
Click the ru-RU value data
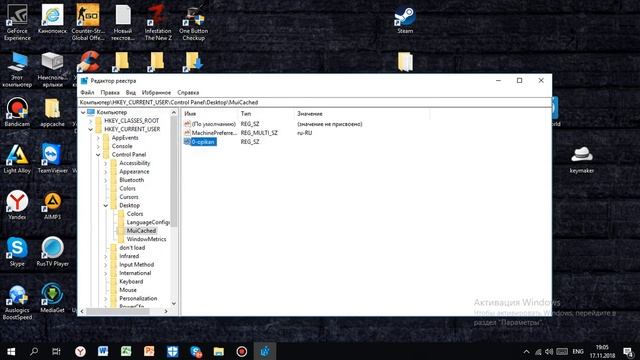(304, 133)
